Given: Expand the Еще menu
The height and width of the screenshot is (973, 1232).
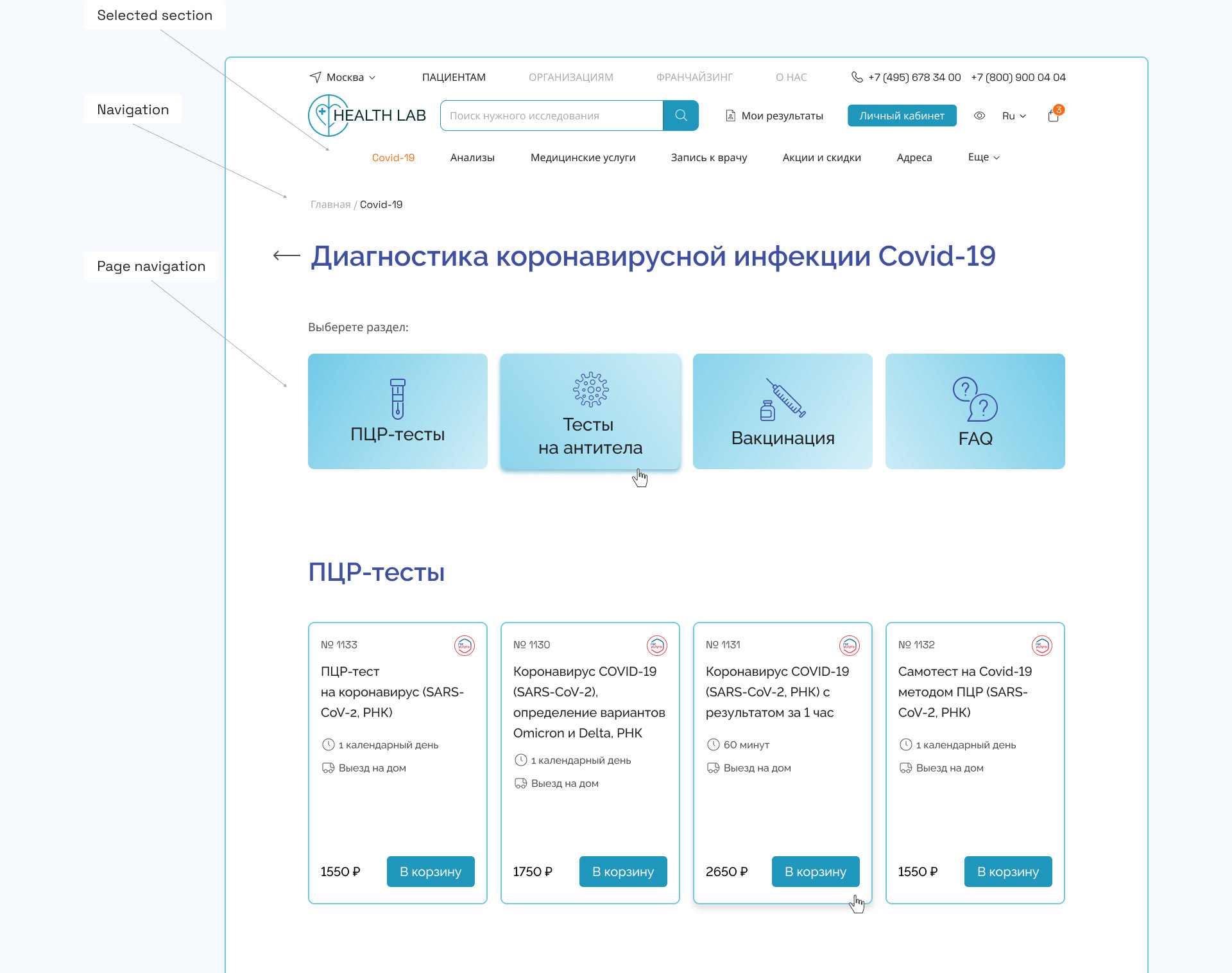Looking at the screenshot, I should click(x=983, y=157).
